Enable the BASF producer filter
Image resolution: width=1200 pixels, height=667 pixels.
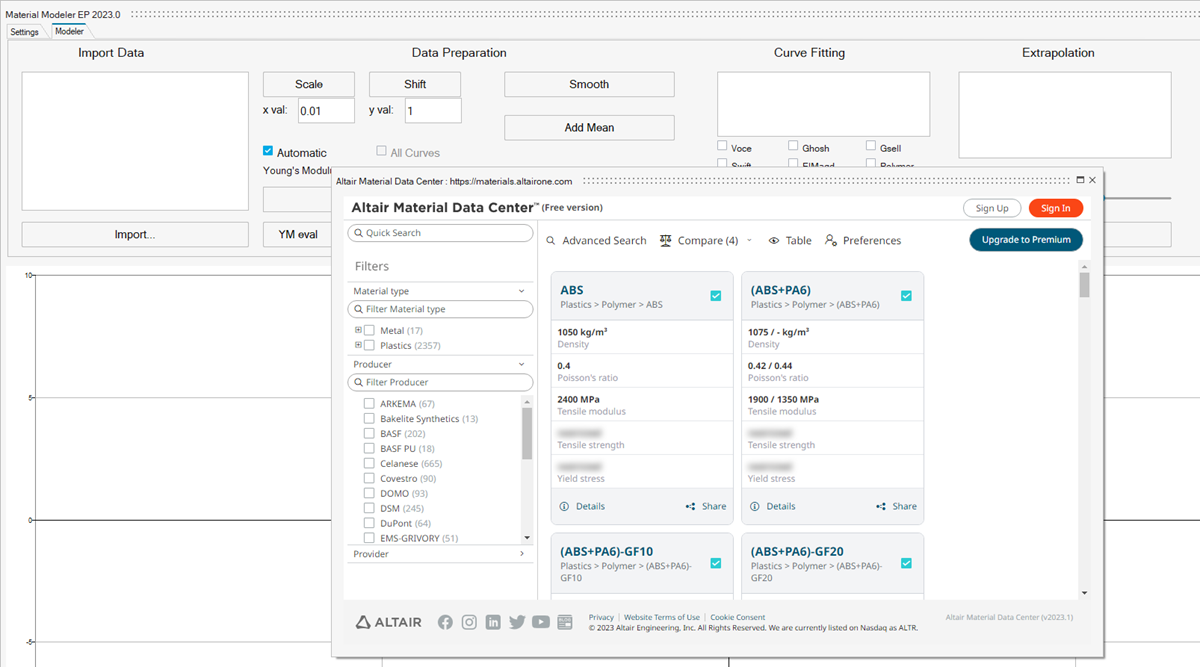[369, 434]
